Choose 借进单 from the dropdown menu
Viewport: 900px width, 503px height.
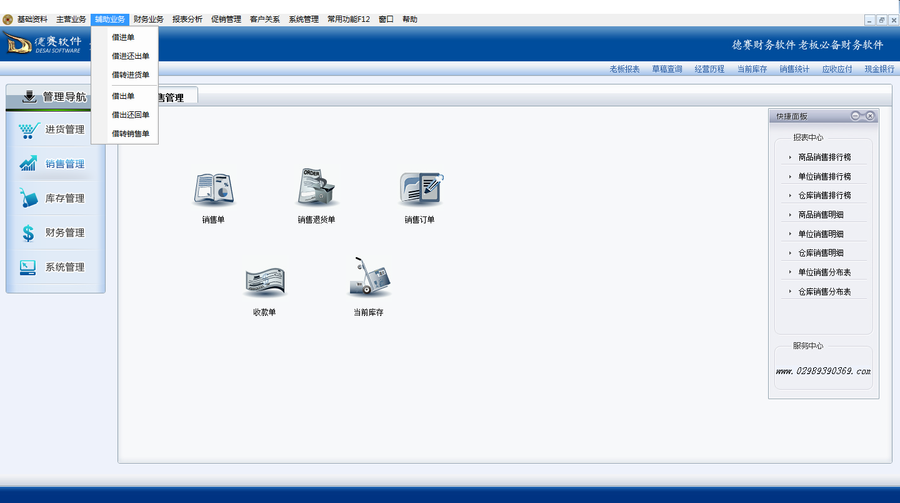tap(125, 37)
